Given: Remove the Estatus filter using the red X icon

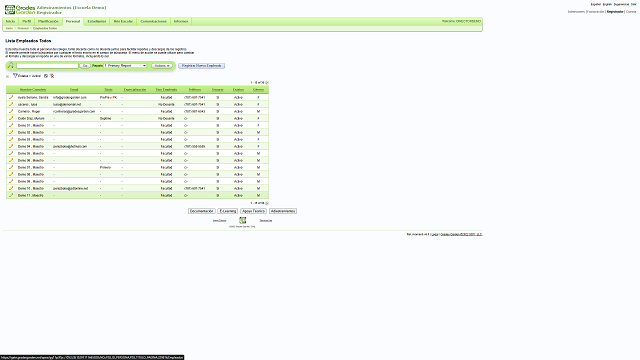Looking at the screenshot, I should point(52,76).
